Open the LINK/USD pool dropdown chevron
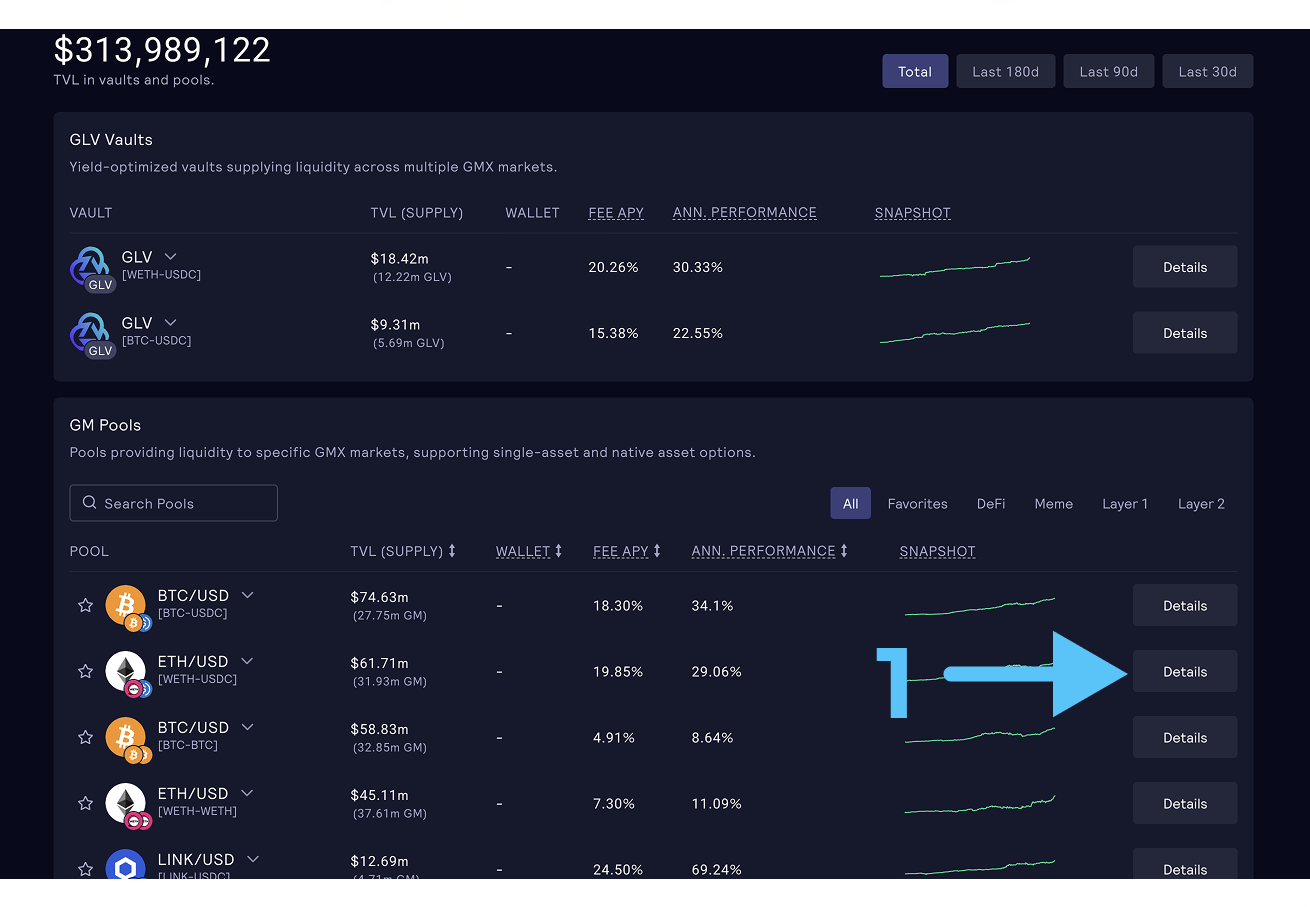The height and width of the screenshot is (907, 1310). coord(253,859)
